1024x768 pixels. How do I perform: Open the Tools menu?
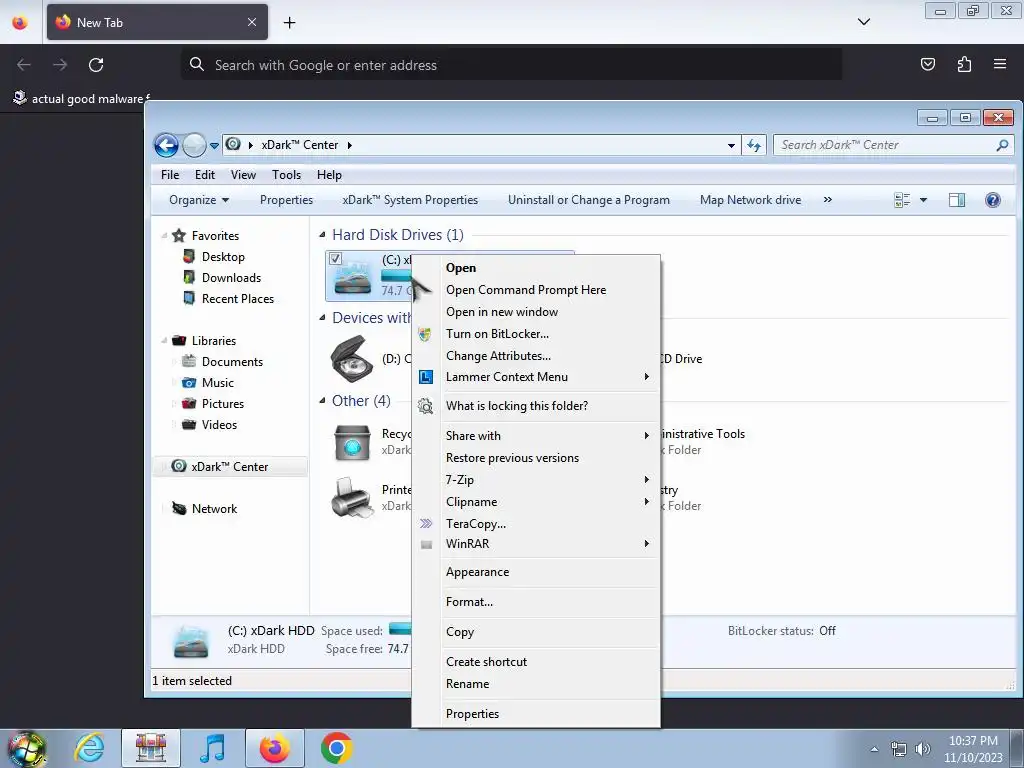[x=286, y=175]
